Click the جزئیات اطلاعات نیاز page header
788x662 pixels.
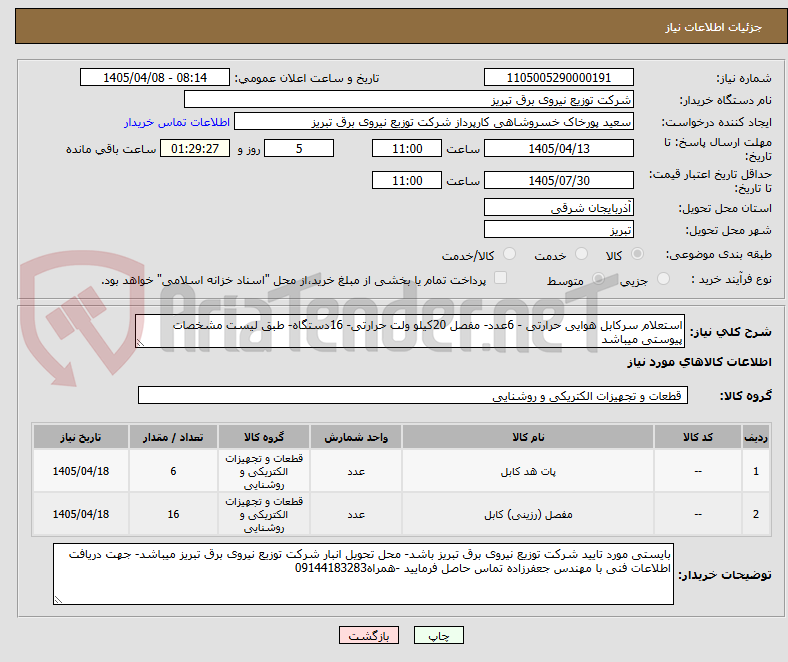[x=713, y=27]
